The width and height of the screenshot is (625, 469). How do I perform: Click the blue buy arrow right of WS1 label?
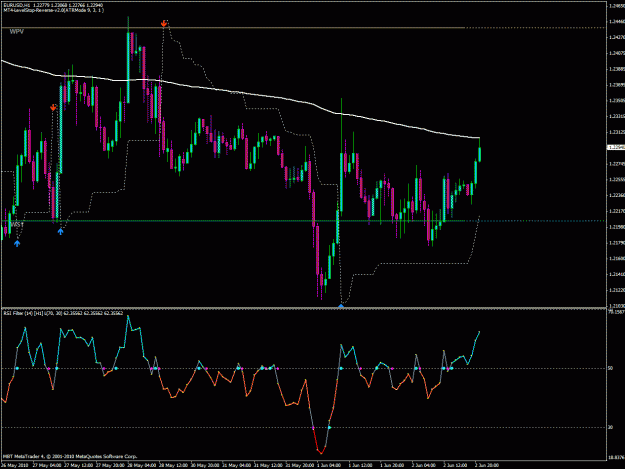[60, 231]
